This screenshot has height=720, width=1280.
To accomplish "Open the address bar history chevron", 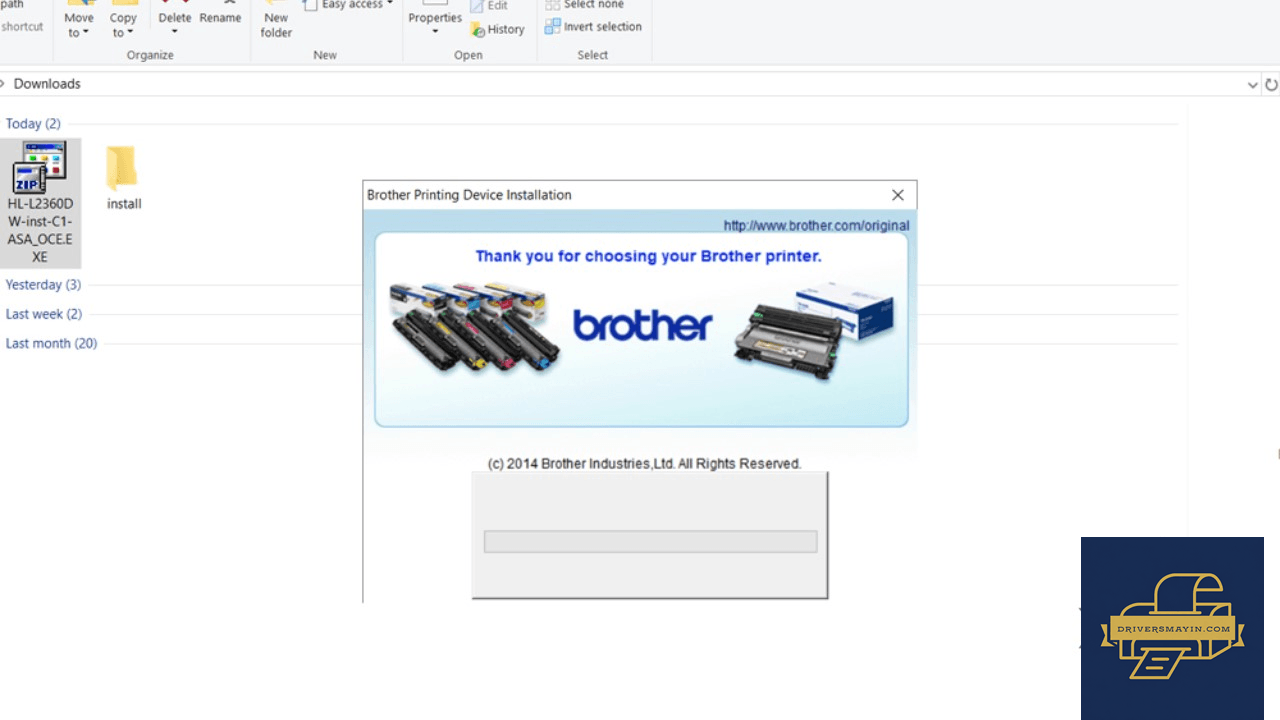I will 1253,85.
